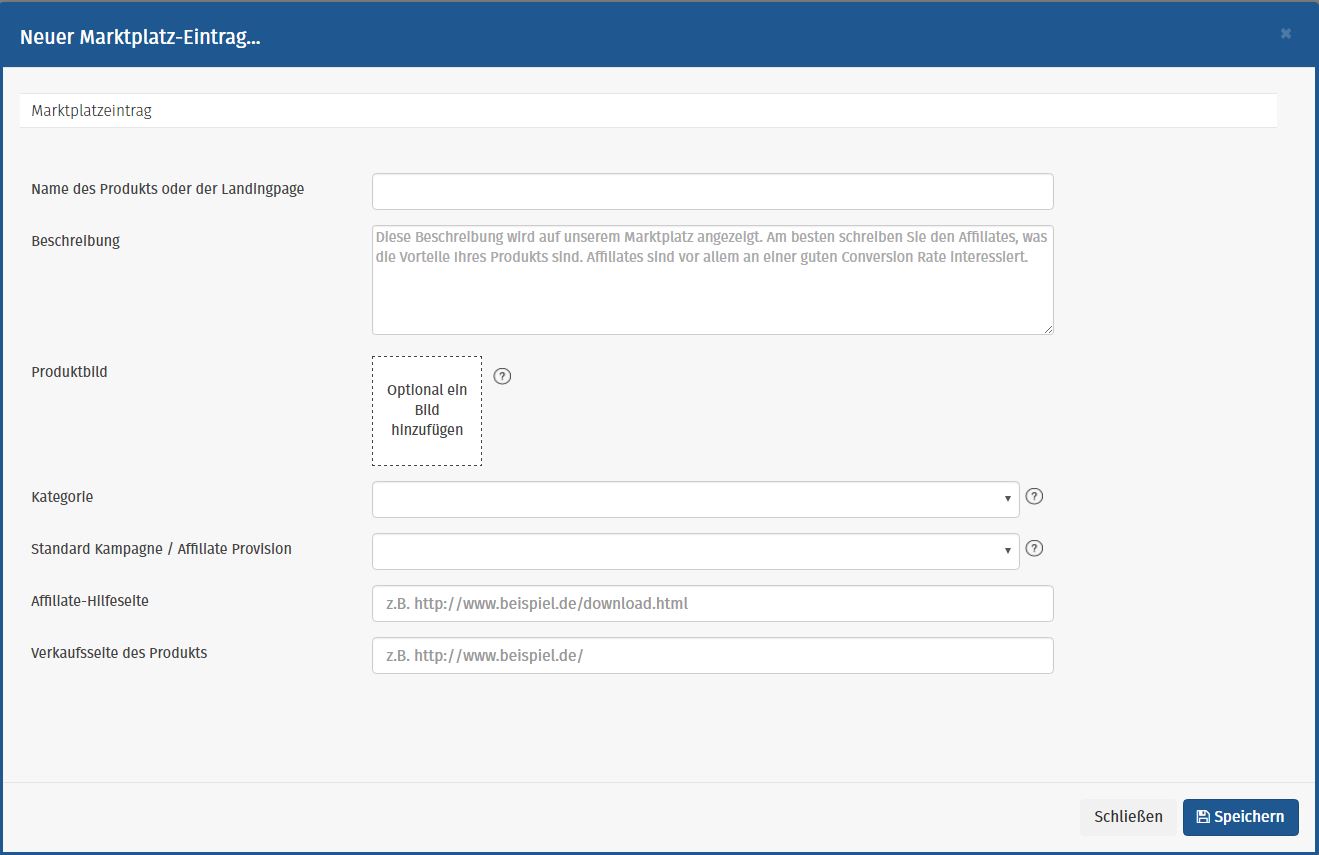1319x855 pixels.
Task: Click the Speichern button
Action: point(1241,817)
